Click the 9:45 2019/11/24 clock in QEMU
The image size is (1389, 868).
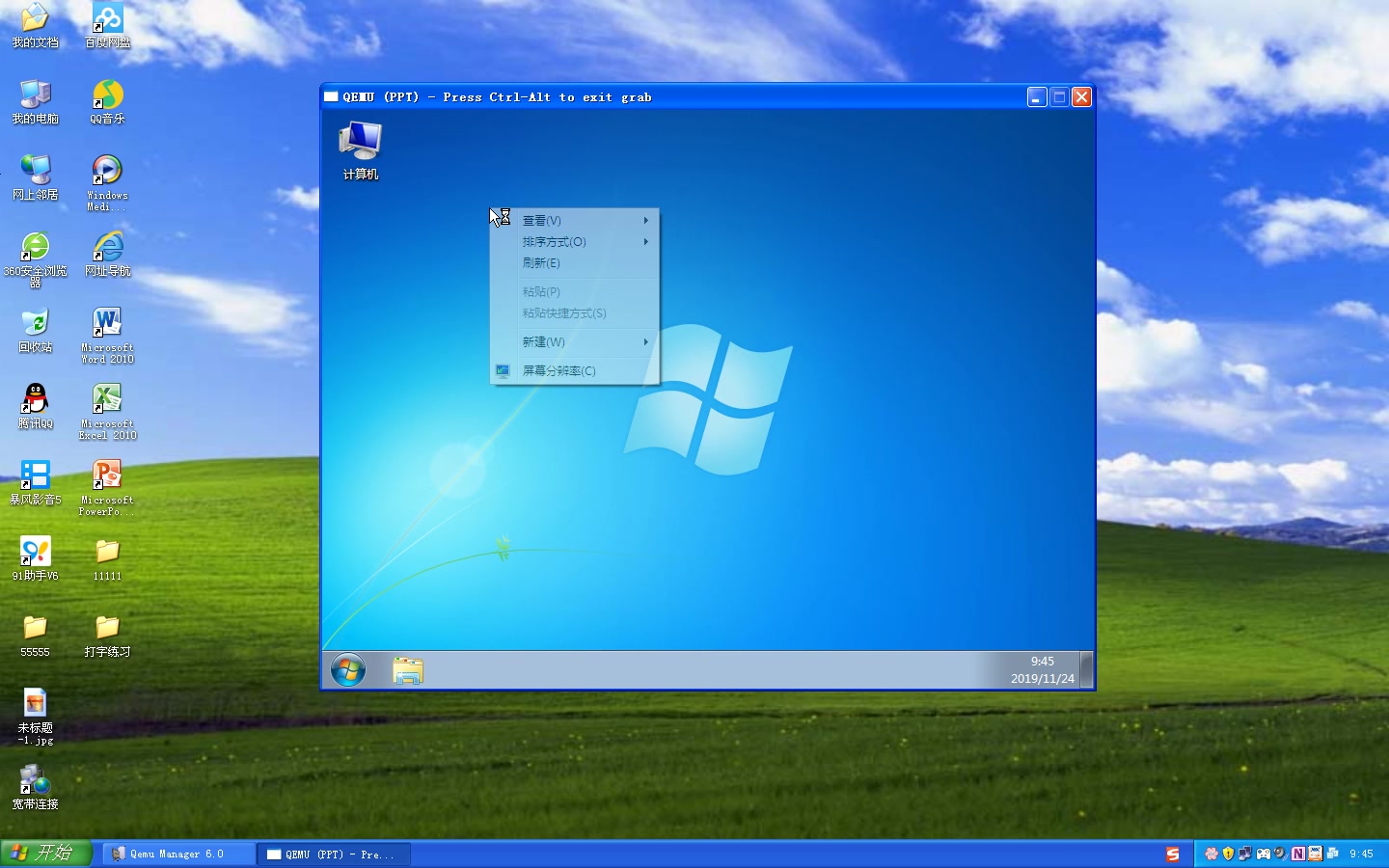[x=1042, y=670]
